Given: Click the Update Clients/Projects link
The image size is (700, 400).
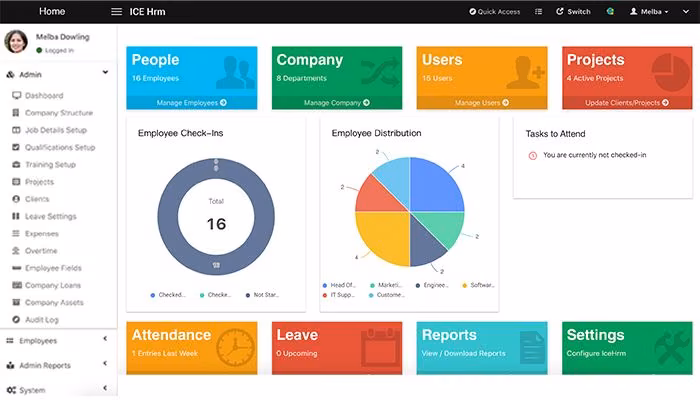Looking at the screenshot, I should (627, 103).
